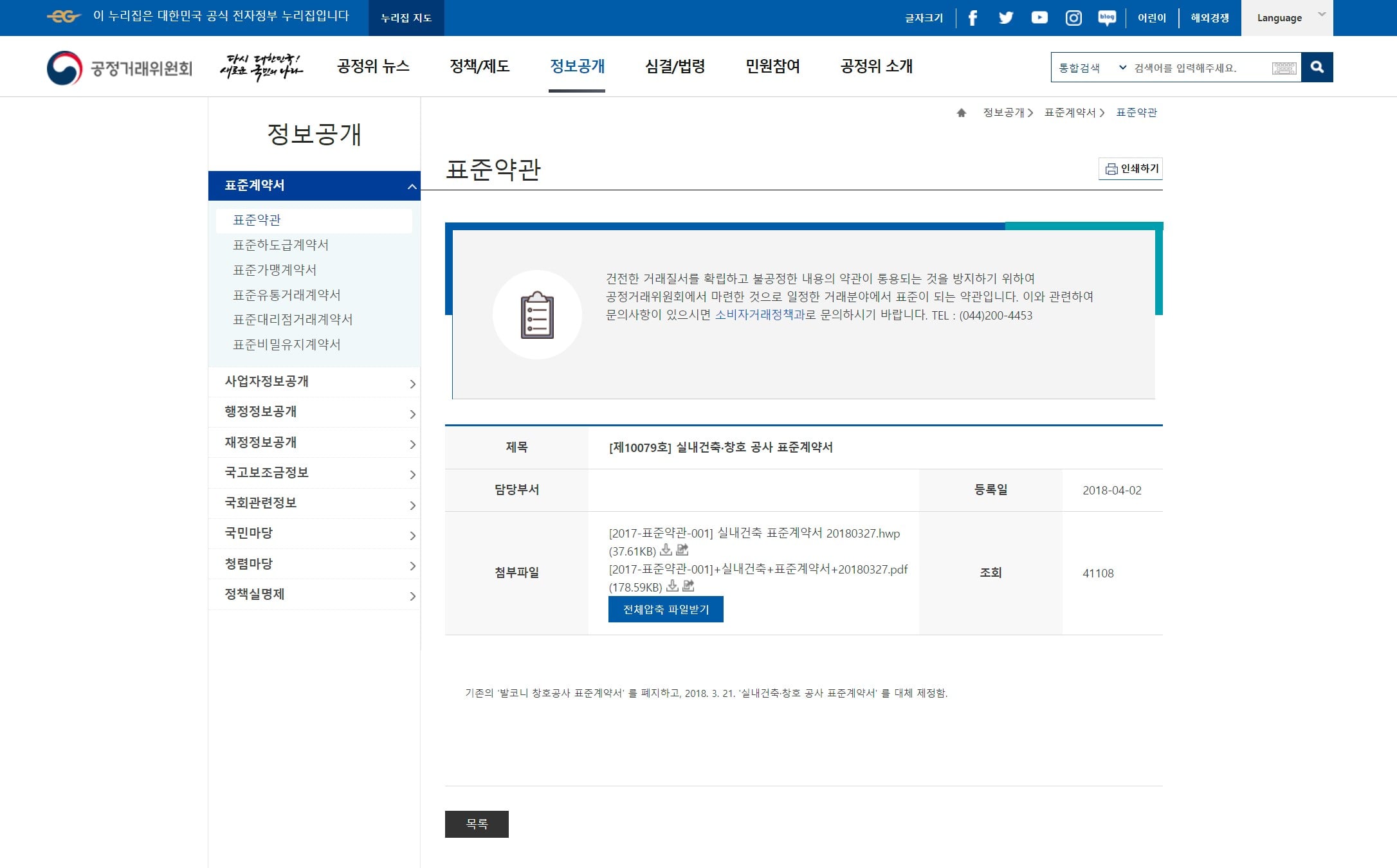Open the 정책/제도 main menu
Screen dimensions: 1397x868
(x=480, y=66)
